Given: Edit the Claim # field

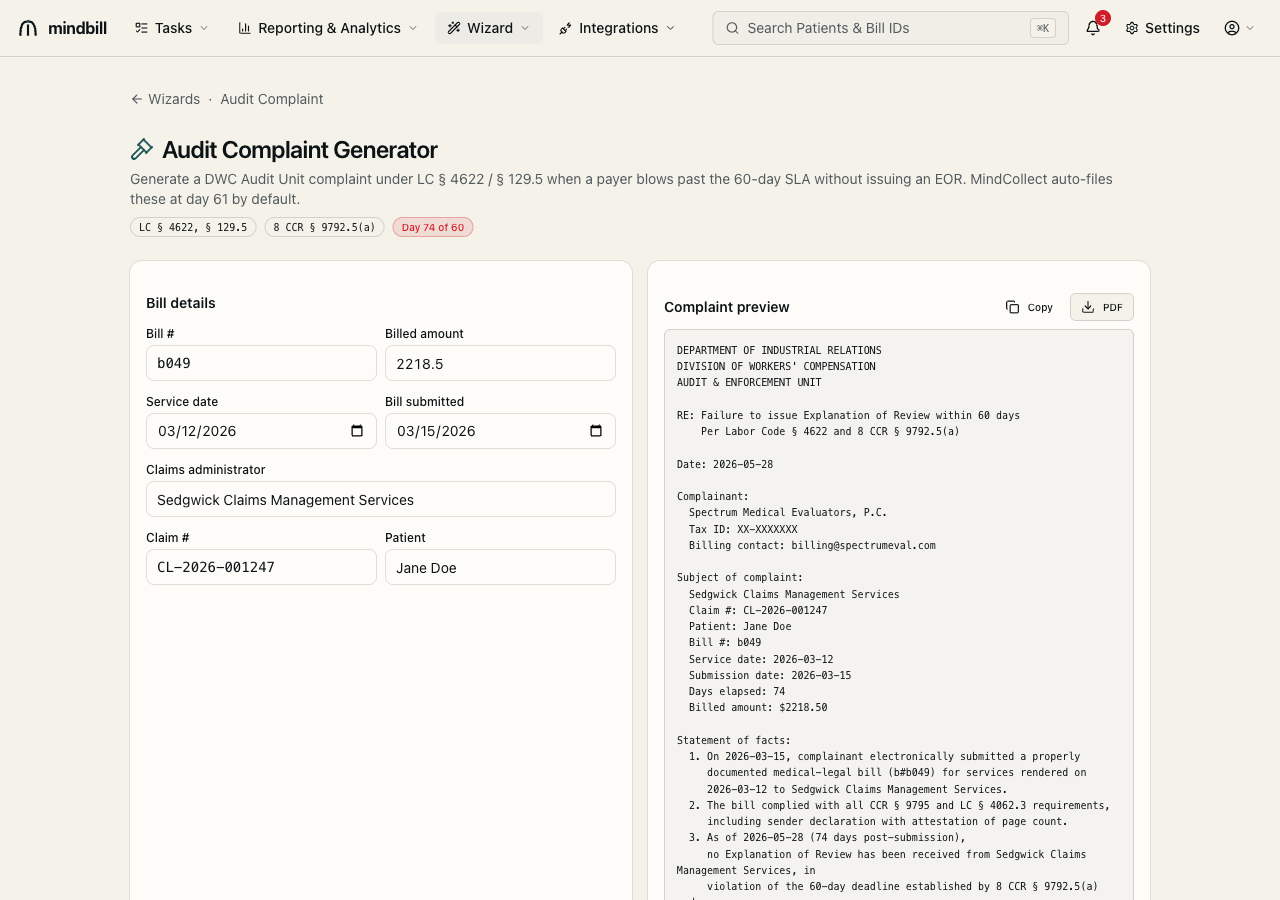Looking at the screenshot, I should coord(261,567).
